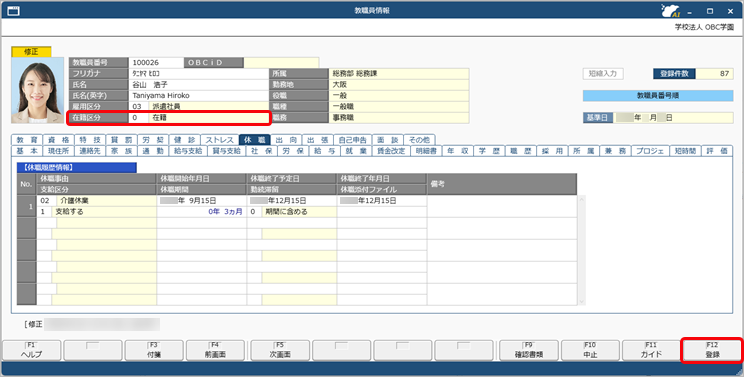This screenshot has width=744, height=377.
Task: Click the 氏名 field 谷山 浩子
Action: pyautogui.click(x=198, y=84)
